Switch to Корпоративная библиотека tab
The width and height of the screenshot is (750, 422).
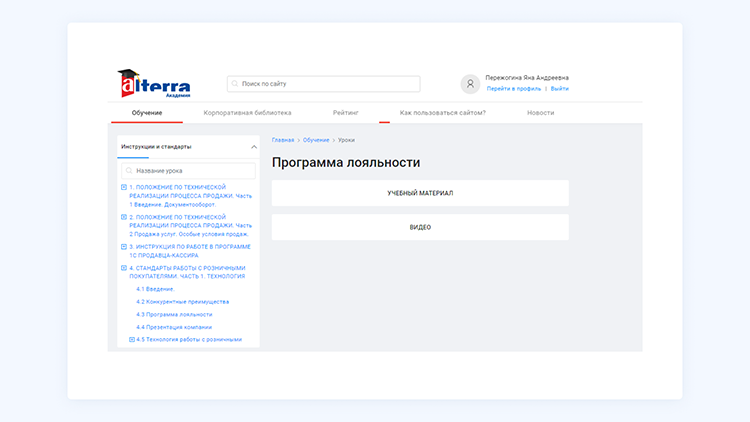click(x=247, y=113)
